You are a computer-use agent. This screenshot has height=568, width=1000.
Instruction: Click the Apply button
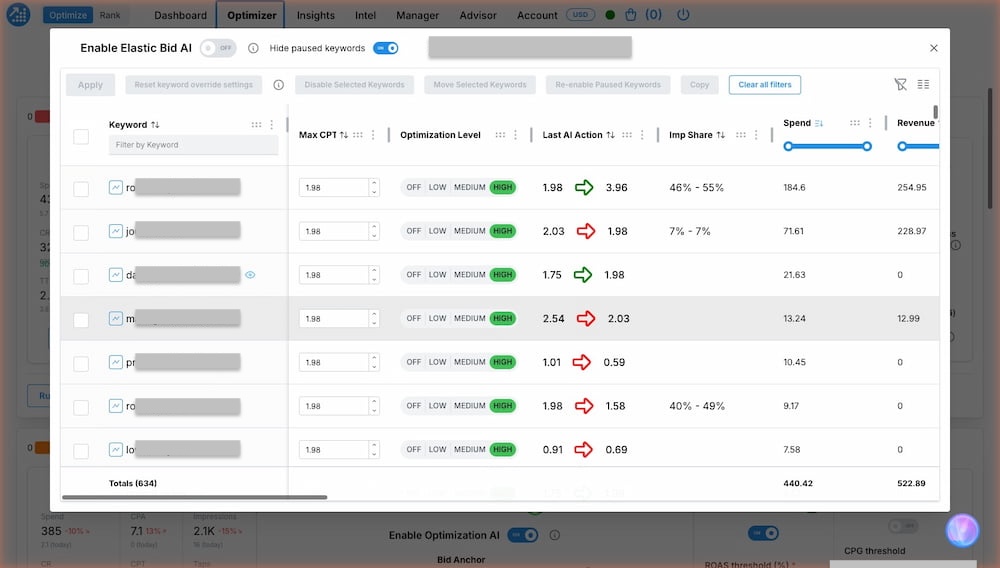coord(90,85)
